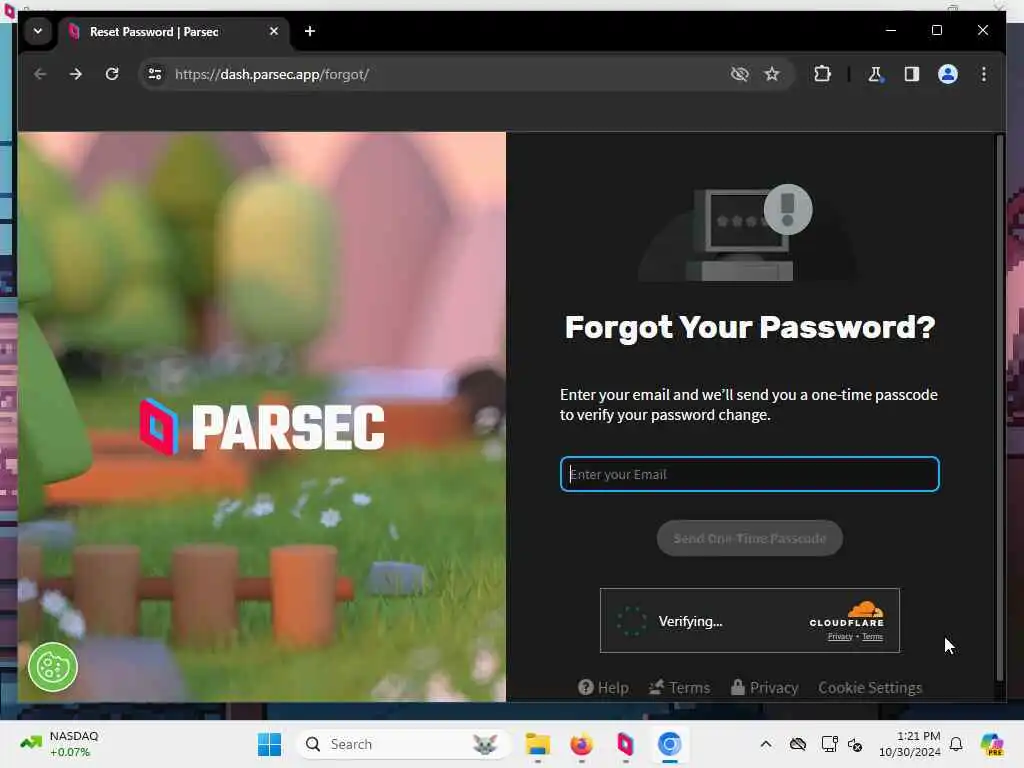This screenshot has width=1024, height=768.
Task: Click the Cloudflare Verifying widget
Action: point(750,620)
